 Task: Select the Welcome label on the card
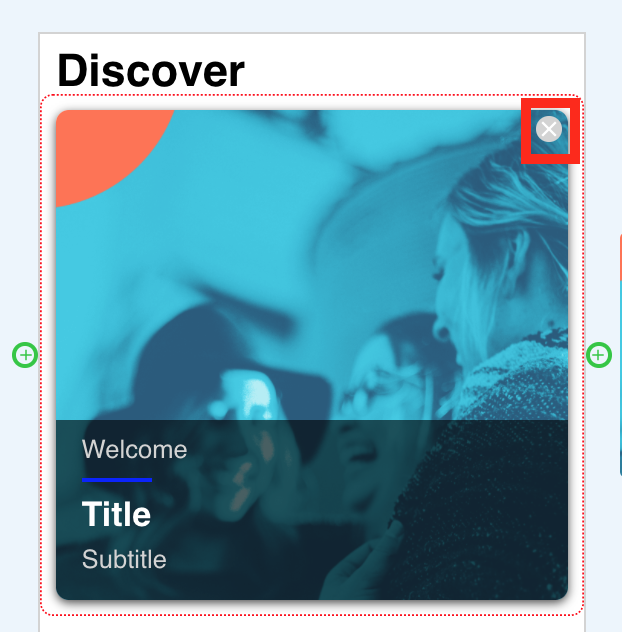[x=134, y=449]
